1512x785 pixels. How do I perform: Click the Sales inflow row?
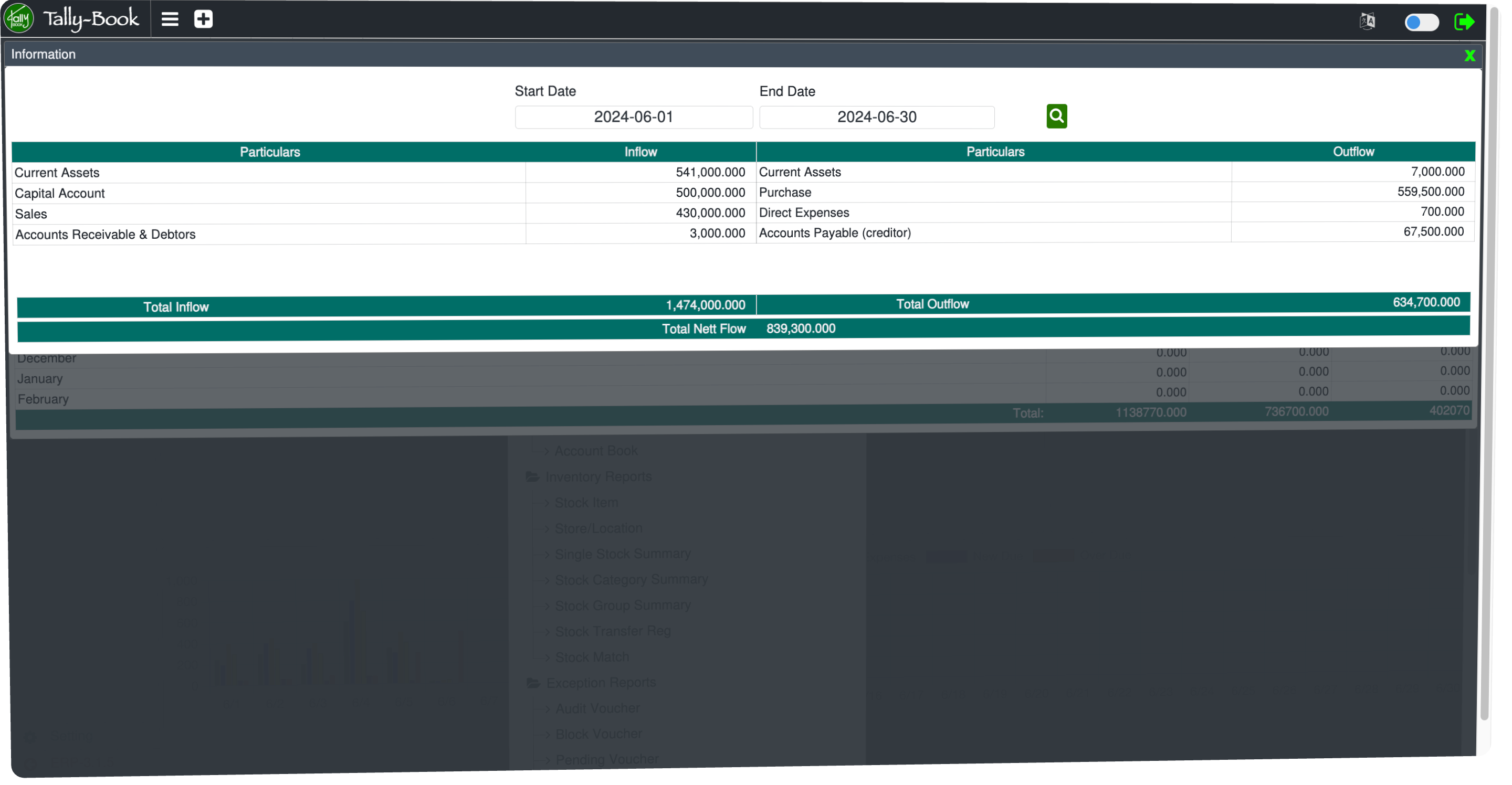point(31,214)
